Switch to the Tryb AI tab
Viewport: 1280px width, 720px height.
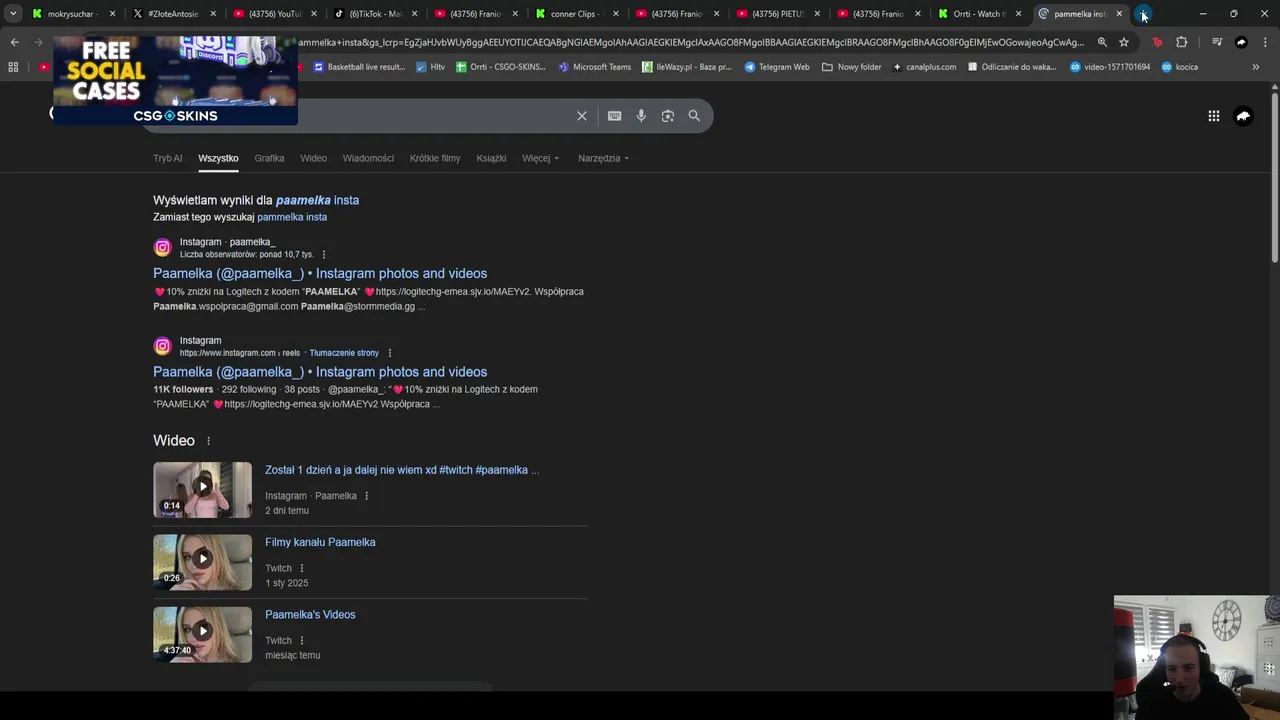[168, 158]
